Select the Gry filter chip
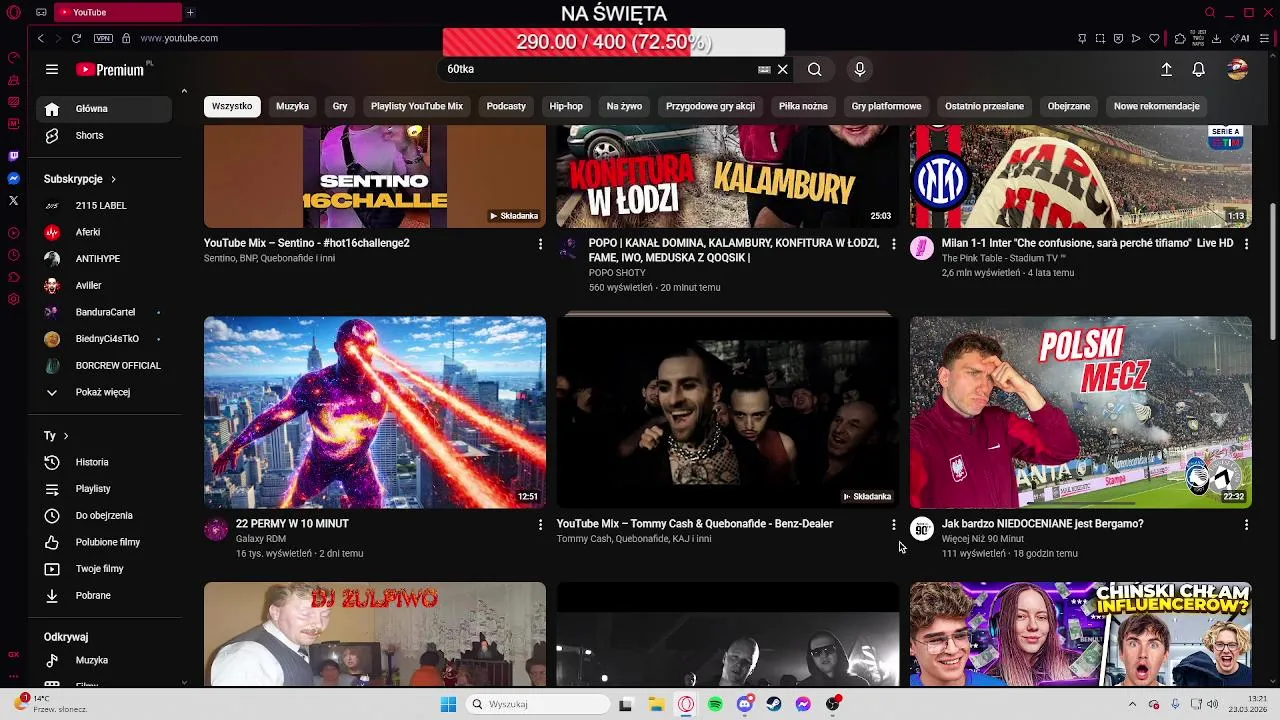1280x720 pixels. [340, 106]
